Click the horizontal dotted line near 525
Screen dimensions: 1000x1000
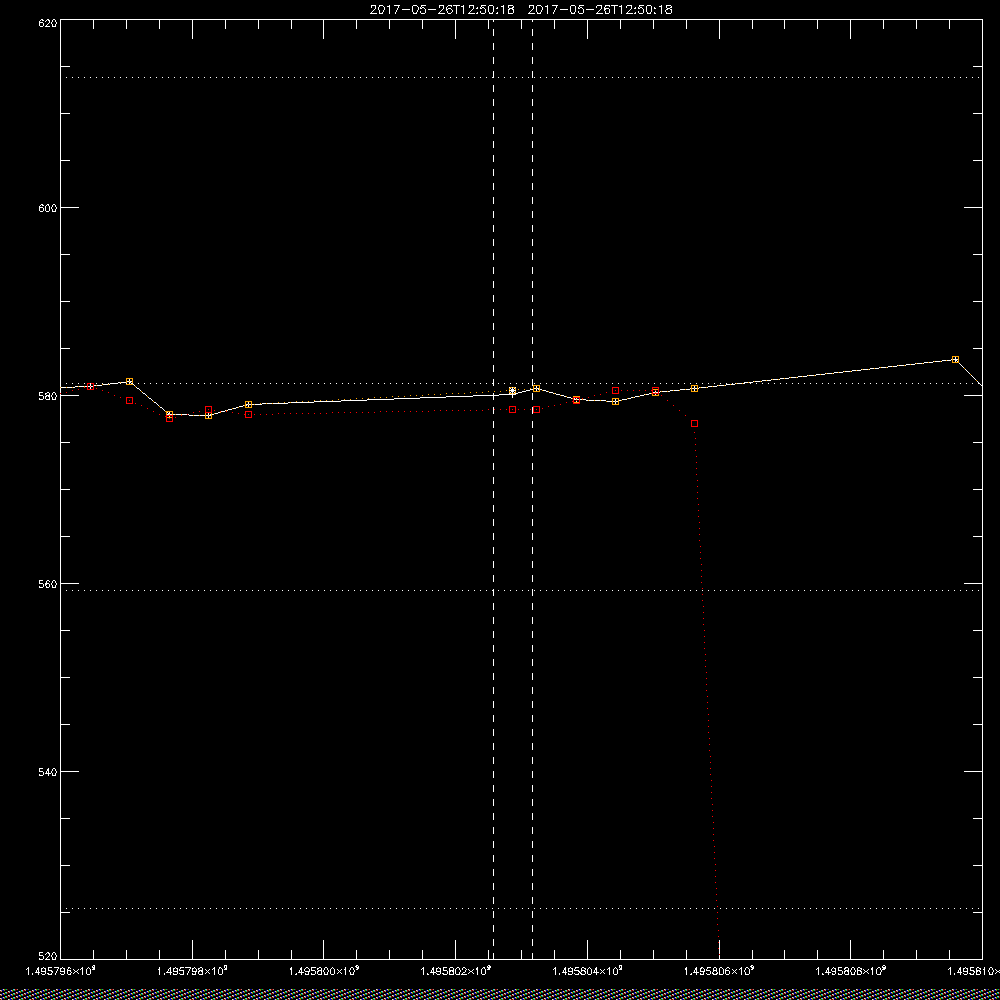click(x=521, y=908)
